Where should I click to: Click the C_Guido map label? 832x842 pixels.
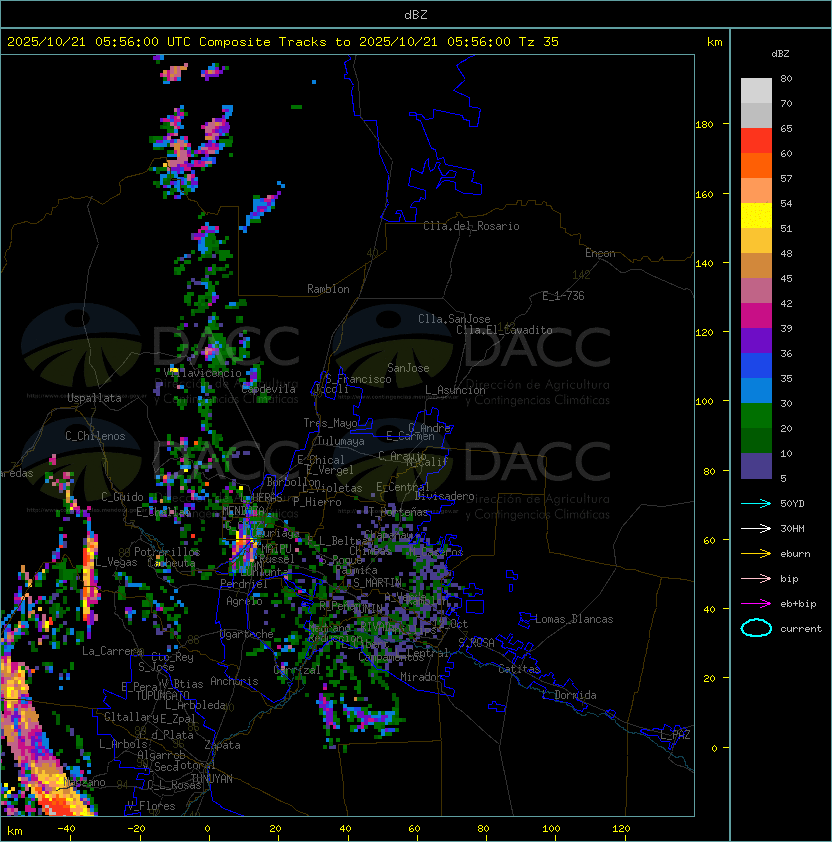122,497
